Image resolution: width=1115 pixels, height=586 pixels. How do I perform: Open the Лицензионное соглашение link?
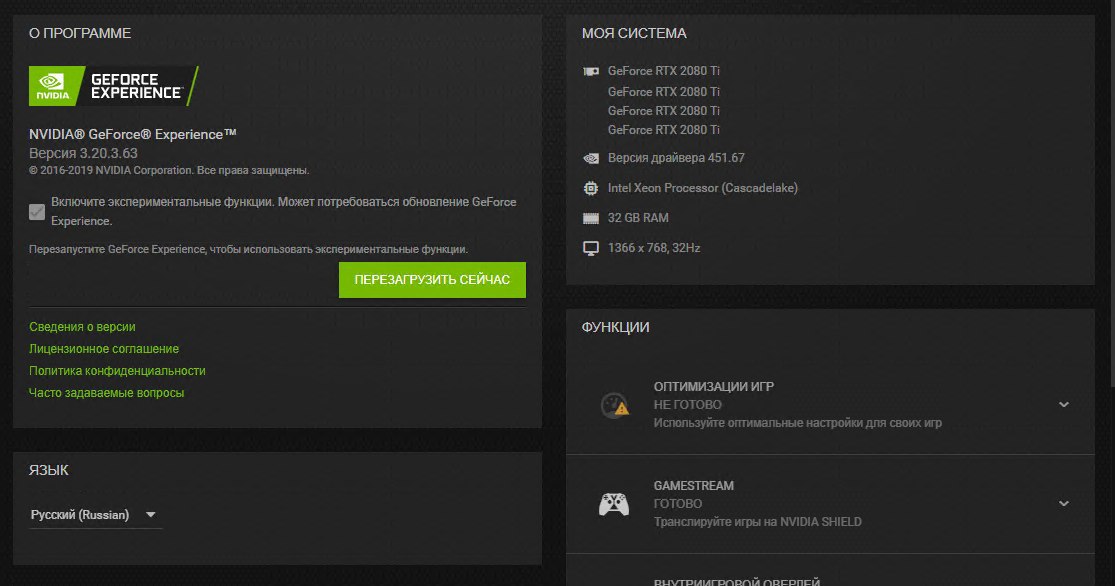(x=104, y=348)
